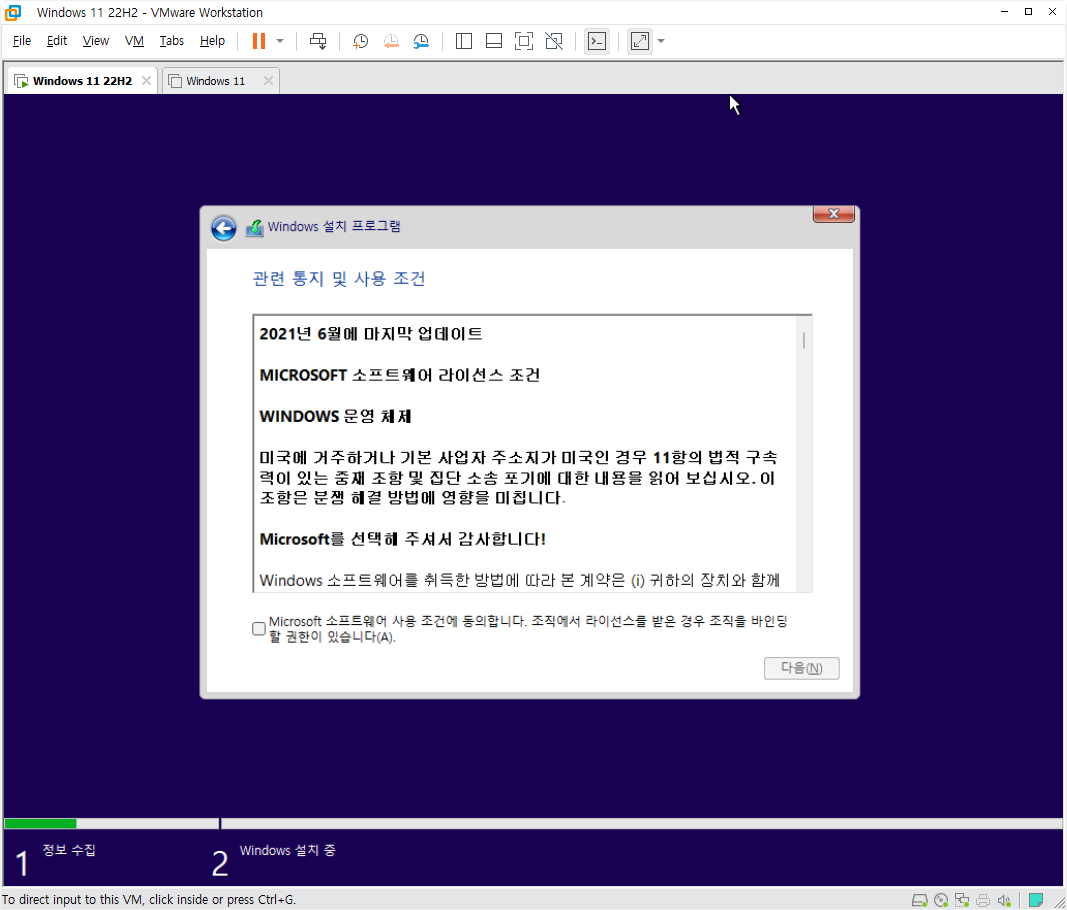Click the WINDOWS 운영 체제 line

pos(335,416)
